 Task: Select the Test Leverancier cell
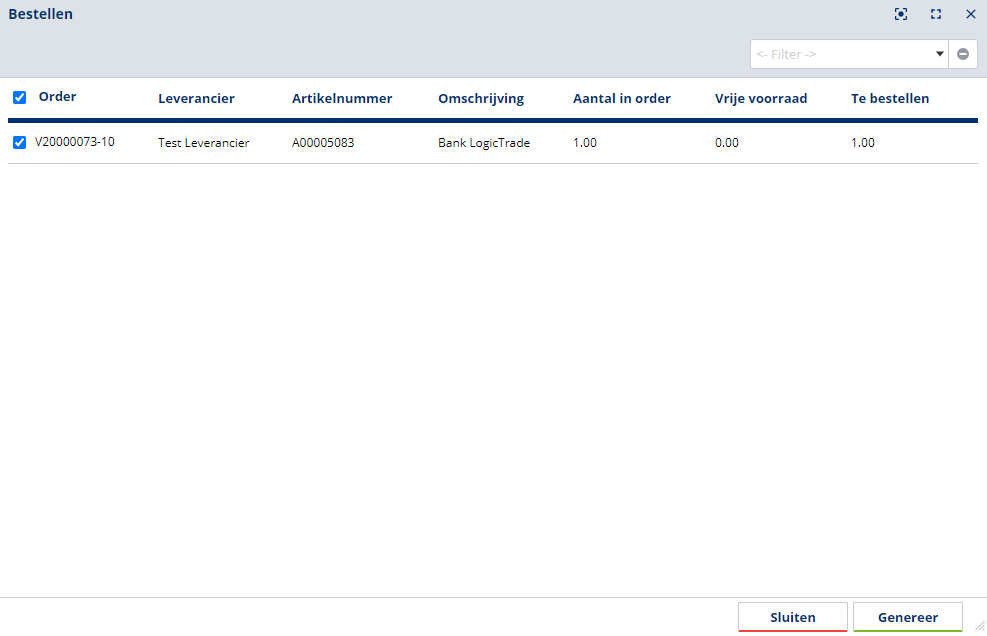click(x=203, y=143)
